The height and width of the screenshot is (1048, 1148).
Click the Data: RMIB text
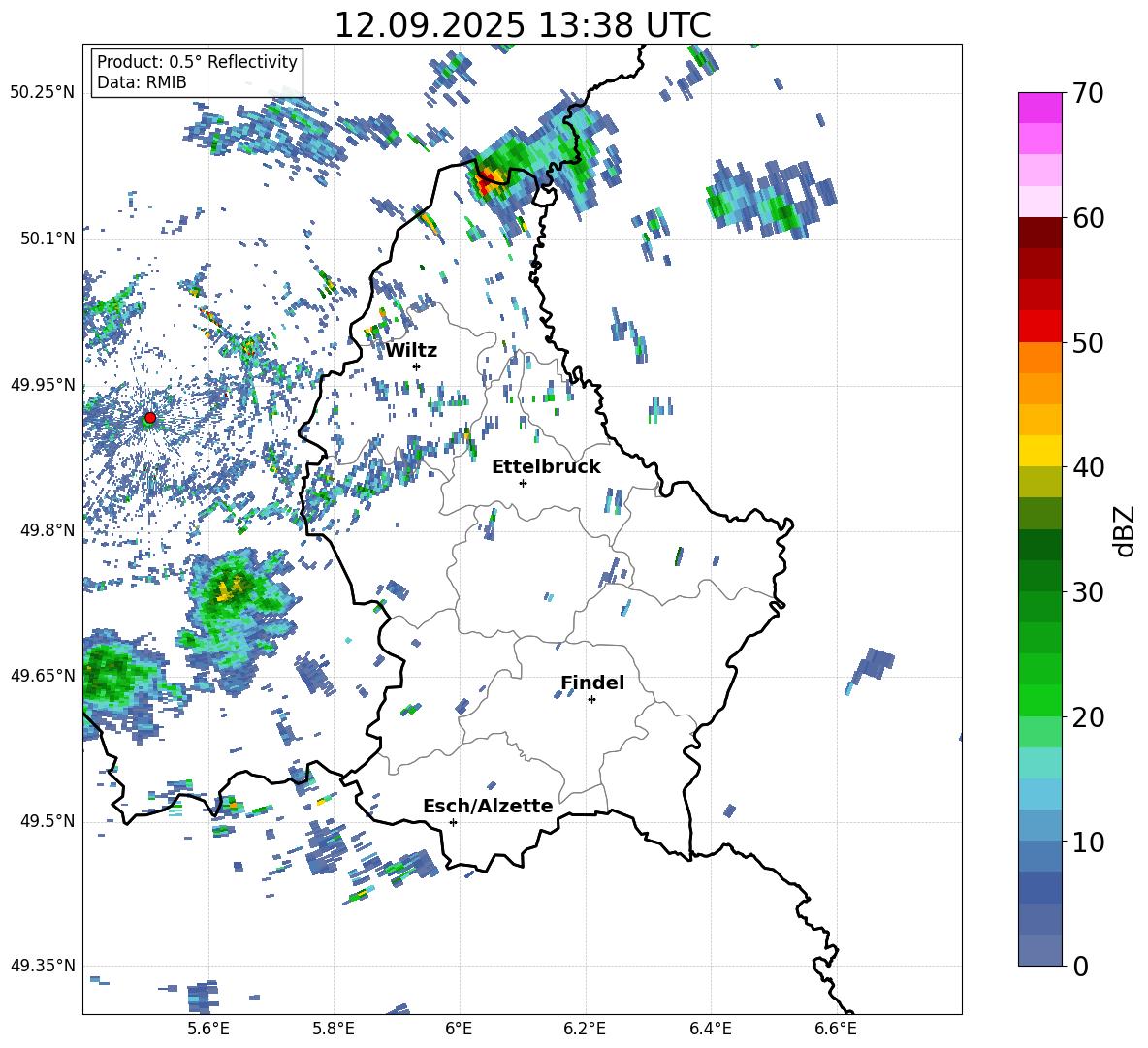pyautogui.click(x=142, y=82)
